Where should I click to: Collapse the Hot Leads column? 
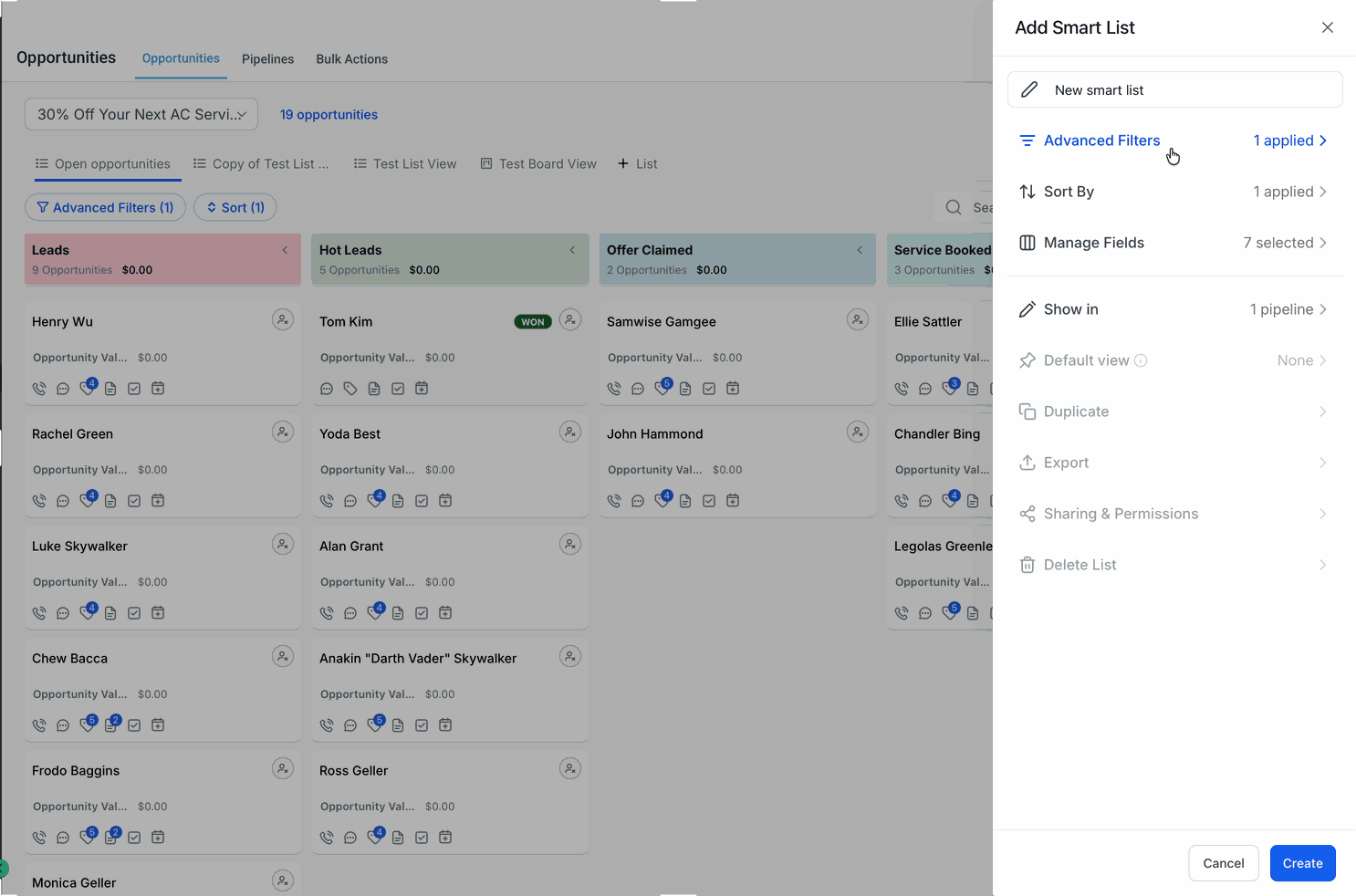pos(572,250)
